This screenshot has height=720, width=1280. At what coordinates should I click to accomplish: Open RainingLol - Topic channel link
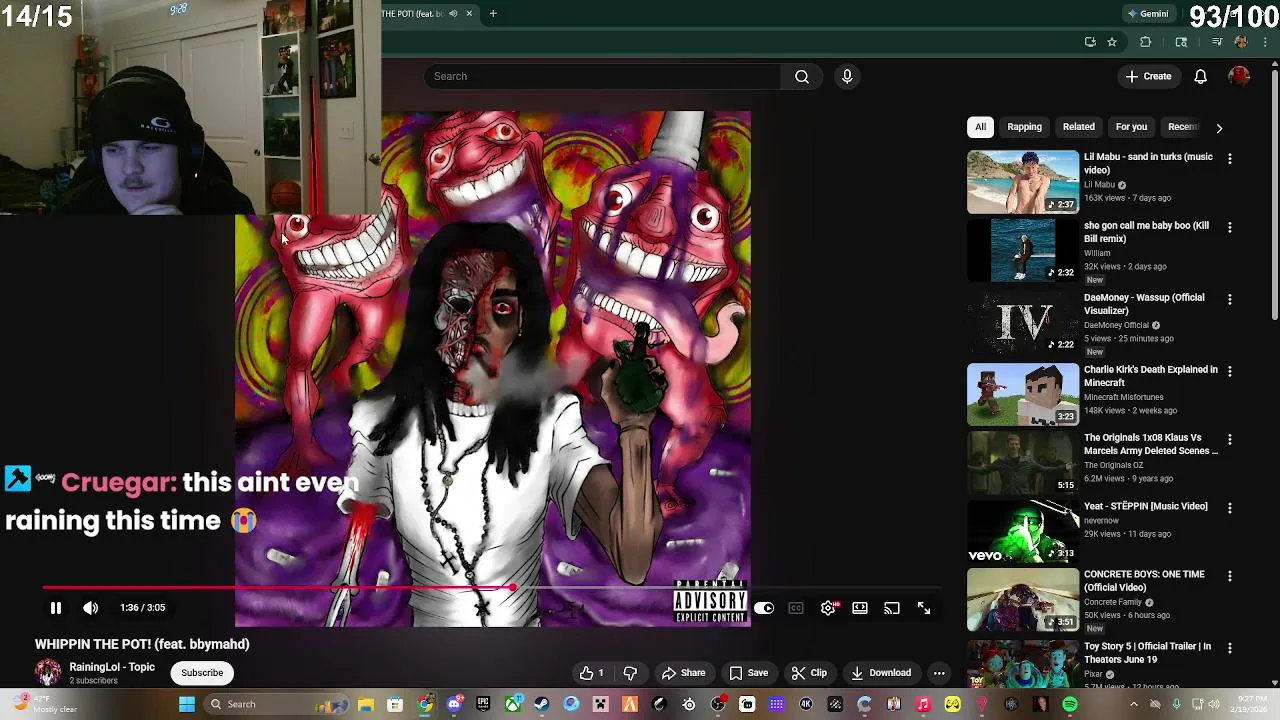[112, 667]
